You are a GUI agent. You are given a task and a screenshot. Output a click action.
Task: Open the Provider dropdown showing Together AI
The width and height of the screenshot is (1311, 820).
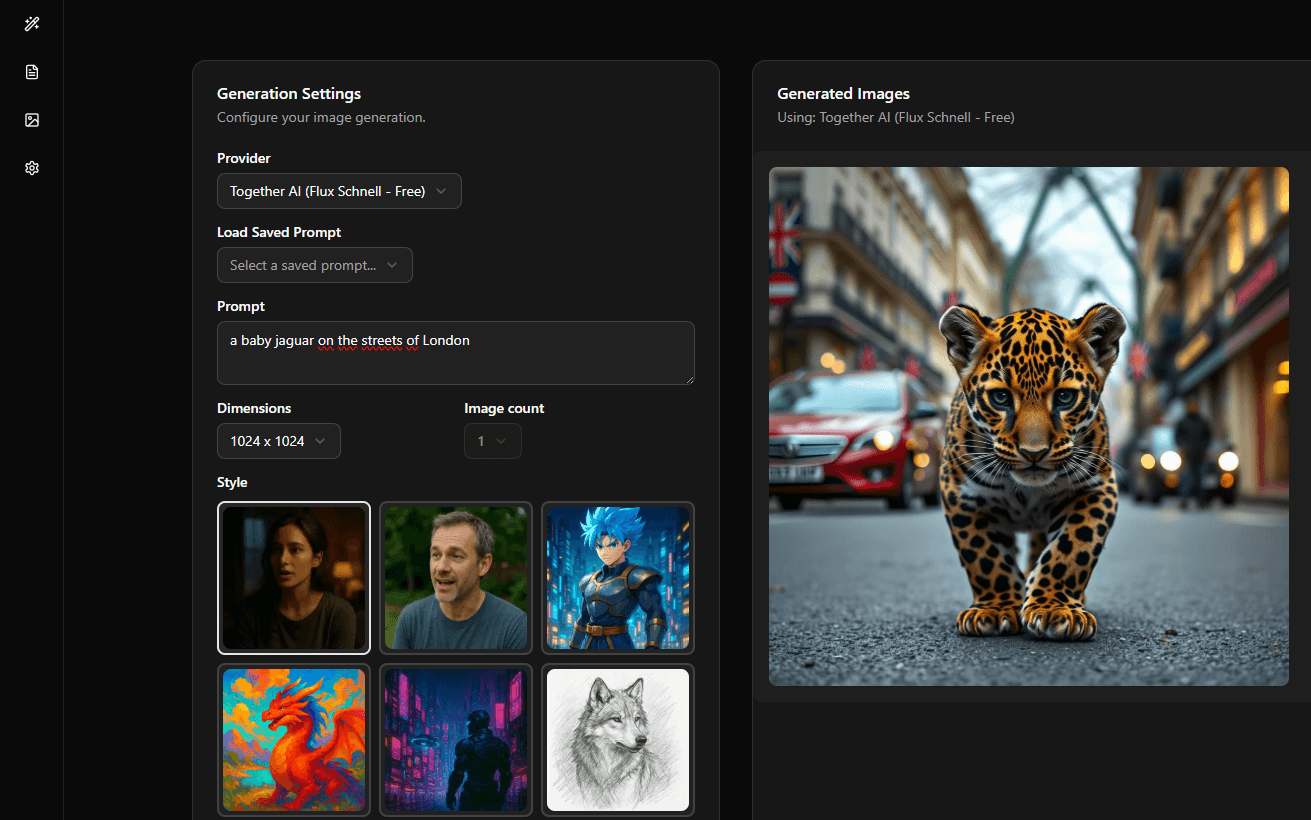click(x=339, y=190)
